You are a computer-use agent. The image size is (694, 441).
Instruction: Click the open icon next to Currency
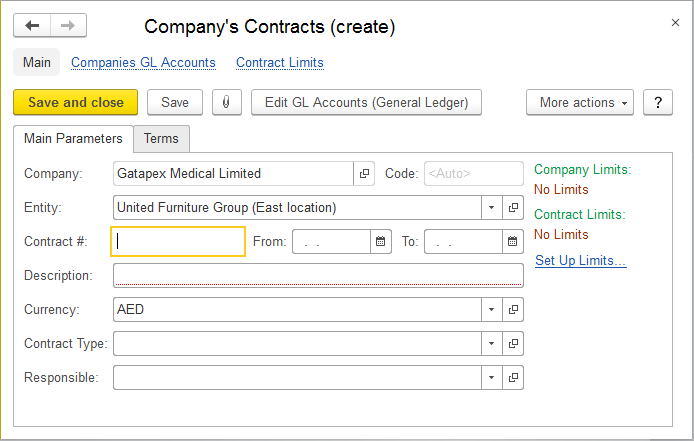pyautogui.click(x=513, y=310)
